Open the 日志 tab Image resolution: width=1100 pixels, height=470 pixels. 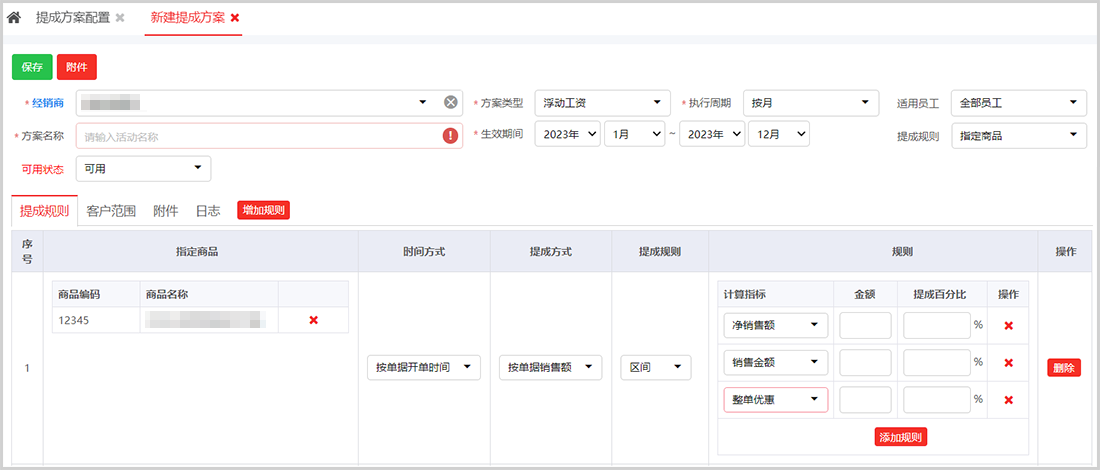[208, 211]
